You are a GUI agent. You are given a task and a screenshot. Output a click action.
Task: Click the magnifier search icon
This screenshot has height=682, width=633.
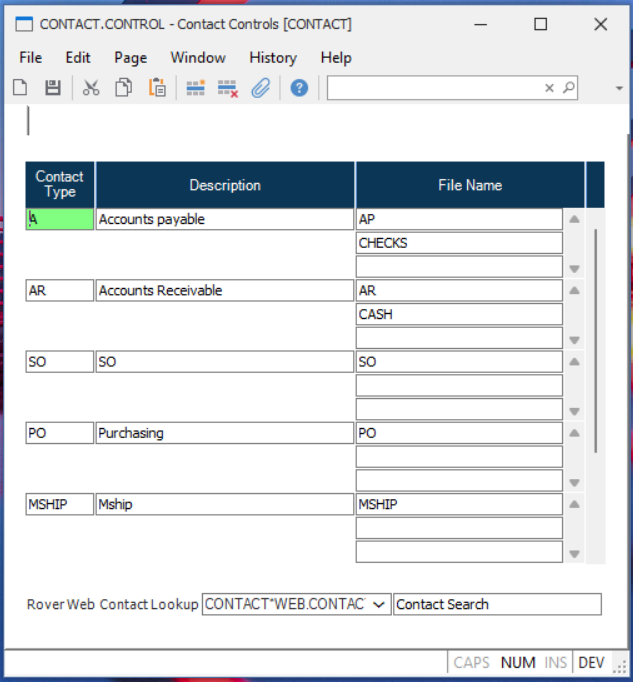569,88
